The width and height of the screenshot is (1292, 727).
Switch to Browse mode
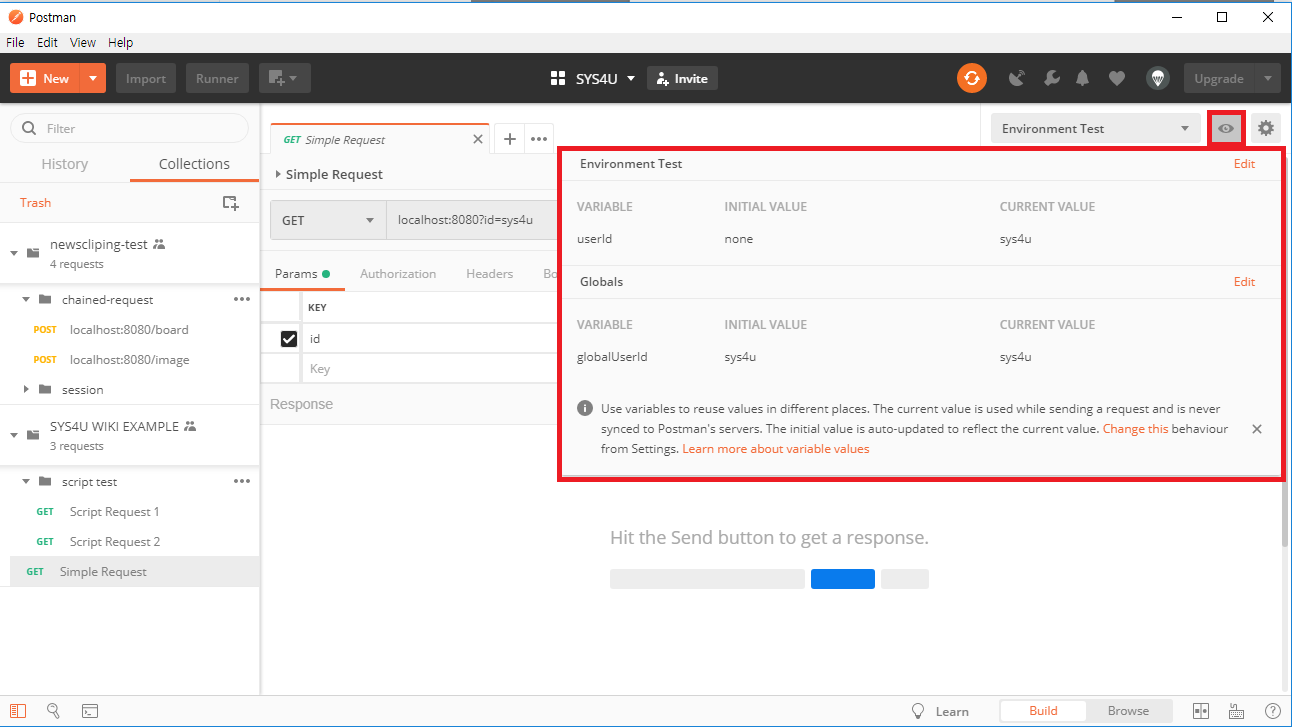click(x=1128, y=711)
